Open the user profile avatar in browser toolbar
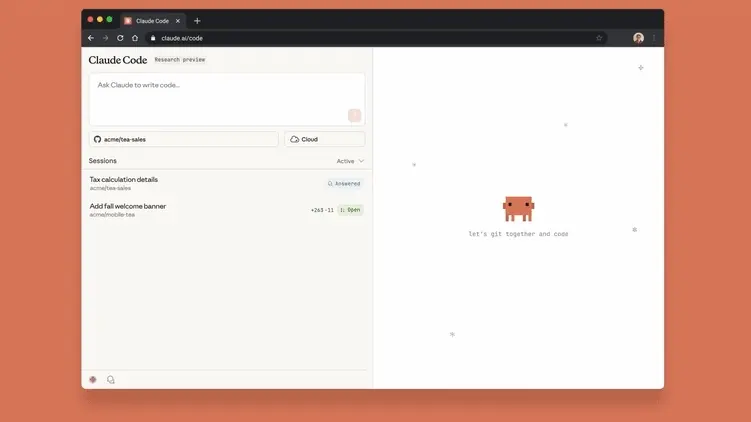 (638, 38)
